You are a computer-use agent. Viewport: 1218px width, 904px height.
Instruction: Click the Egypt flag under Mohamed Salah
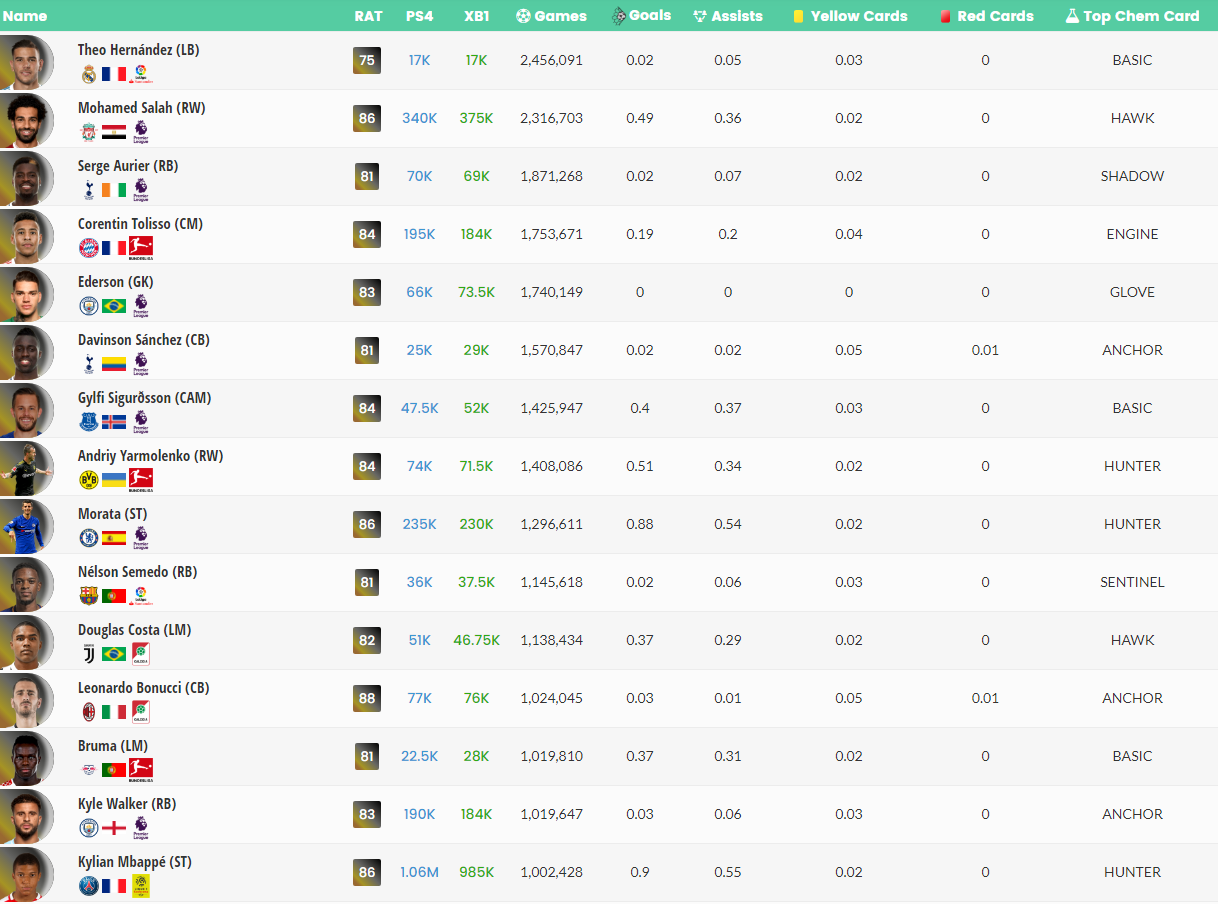[114, 132]
